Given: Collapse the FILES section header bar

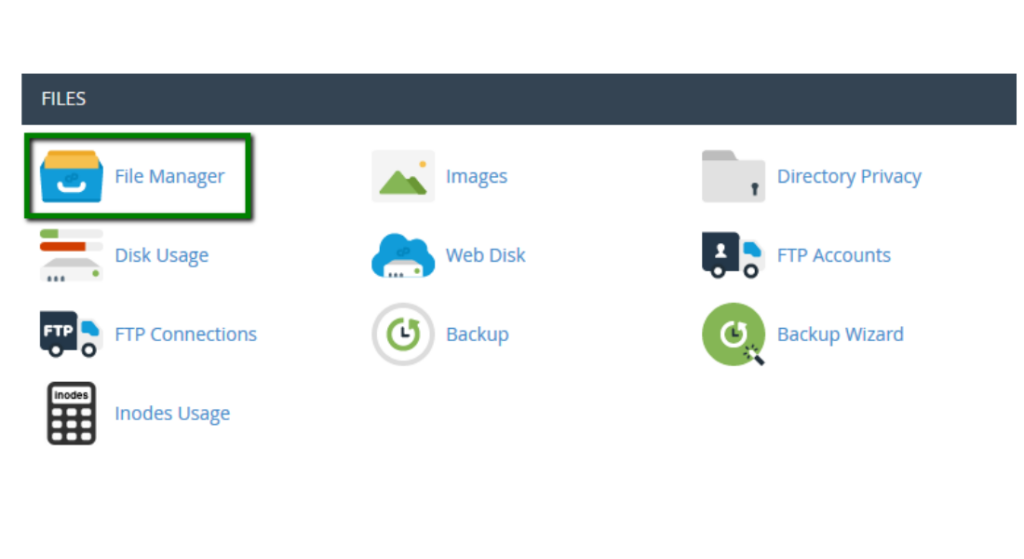Looking at the screenshot, I should point(518,99).
